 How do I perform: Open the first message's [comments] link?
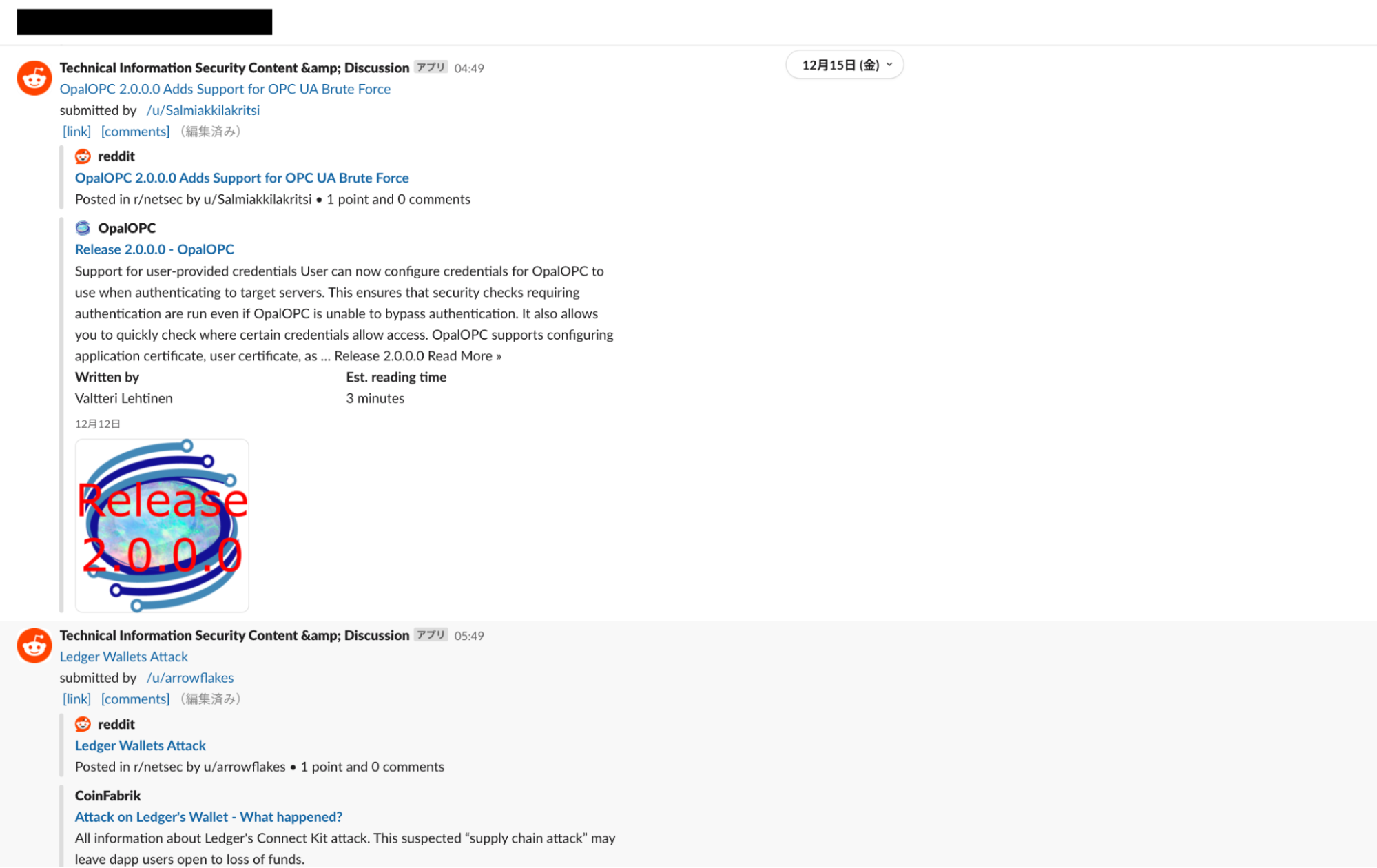[135, 132]
